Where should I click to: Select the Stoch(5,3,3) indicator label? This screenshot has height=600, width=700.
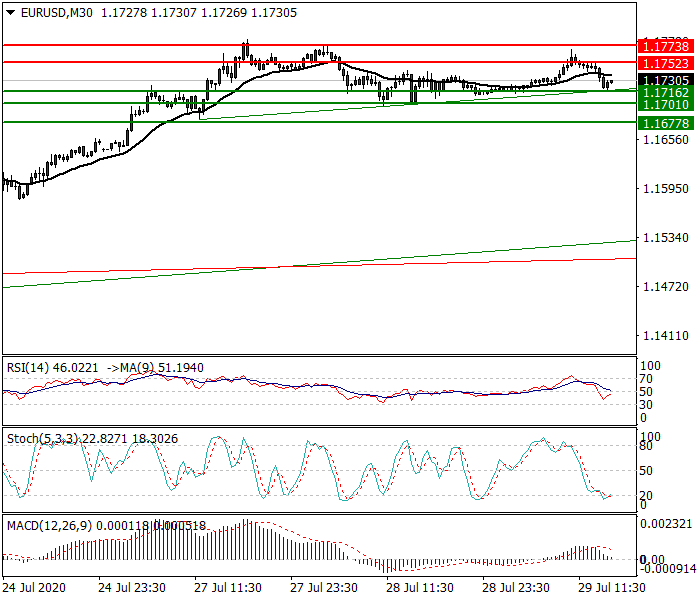42,439
